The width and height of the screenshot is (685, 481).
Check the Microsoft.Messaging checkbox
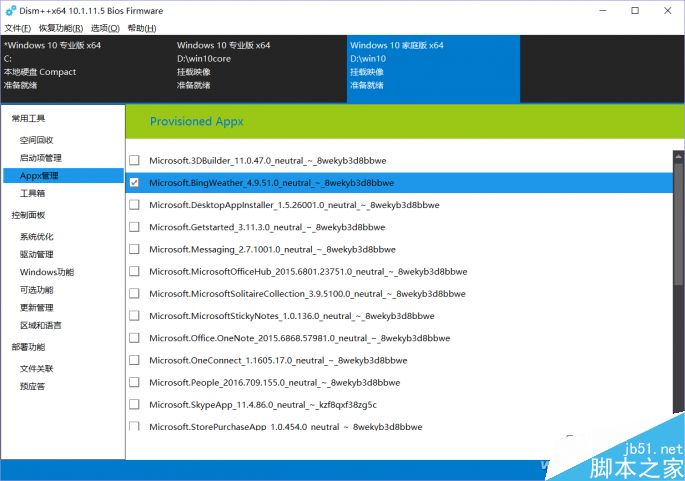click(x=135, y=249)
